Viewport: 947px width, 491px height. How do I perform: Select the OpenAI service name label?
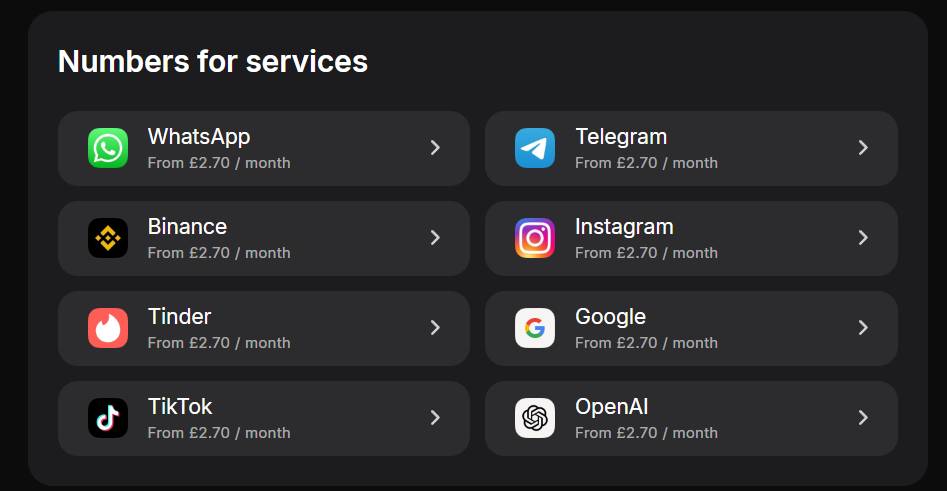pos(612,406)
